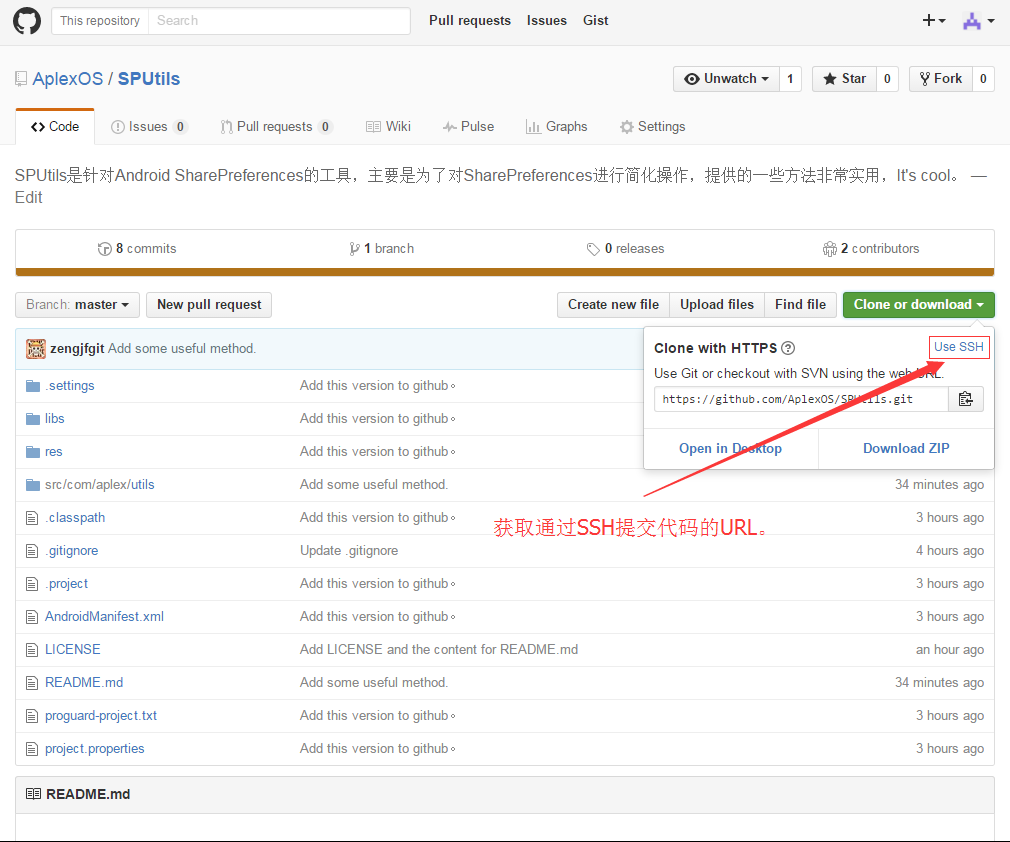Edit the repository description

28,198
